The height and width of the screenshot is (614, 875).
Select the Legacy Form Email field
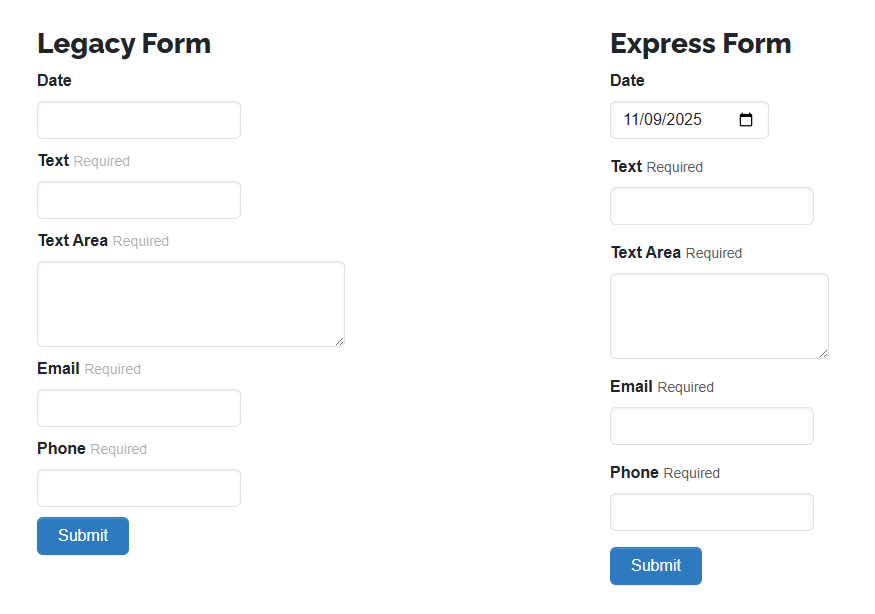[x=139, y=408]
